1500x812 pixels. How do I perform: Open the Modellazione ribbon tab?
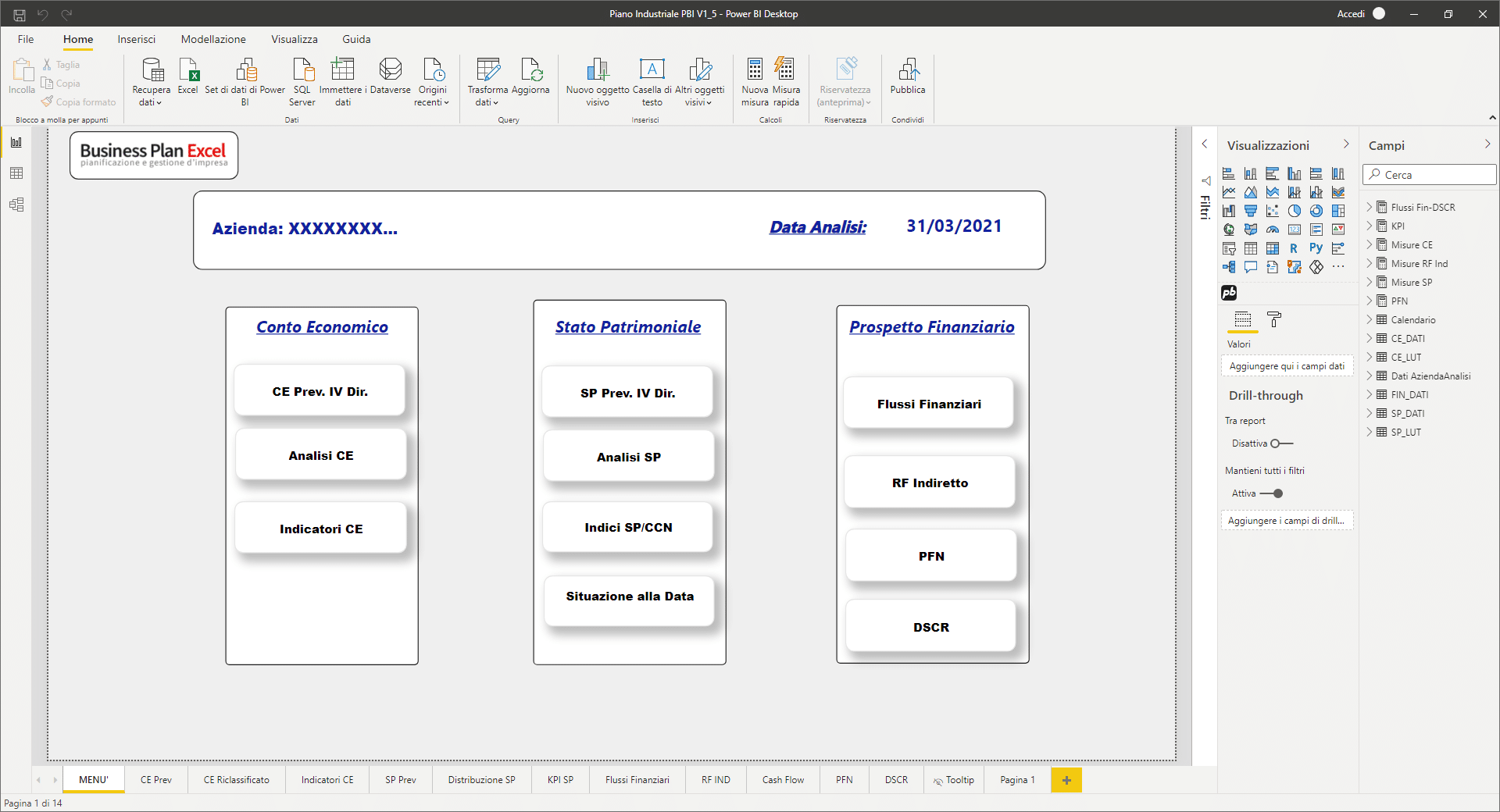pyautogui.click(x=213, y=39)
